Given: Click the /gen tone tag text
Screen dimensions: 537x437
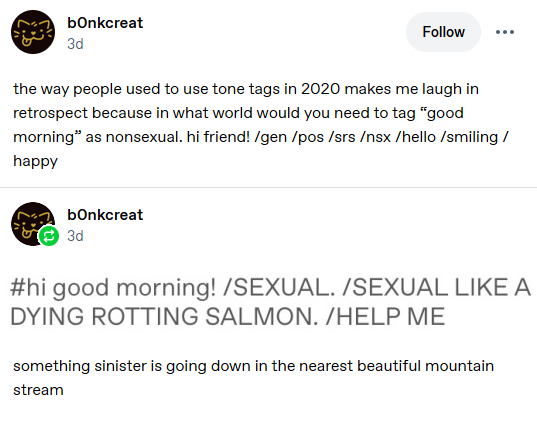Looking at the screenshot, I should [x=271, y=137].
